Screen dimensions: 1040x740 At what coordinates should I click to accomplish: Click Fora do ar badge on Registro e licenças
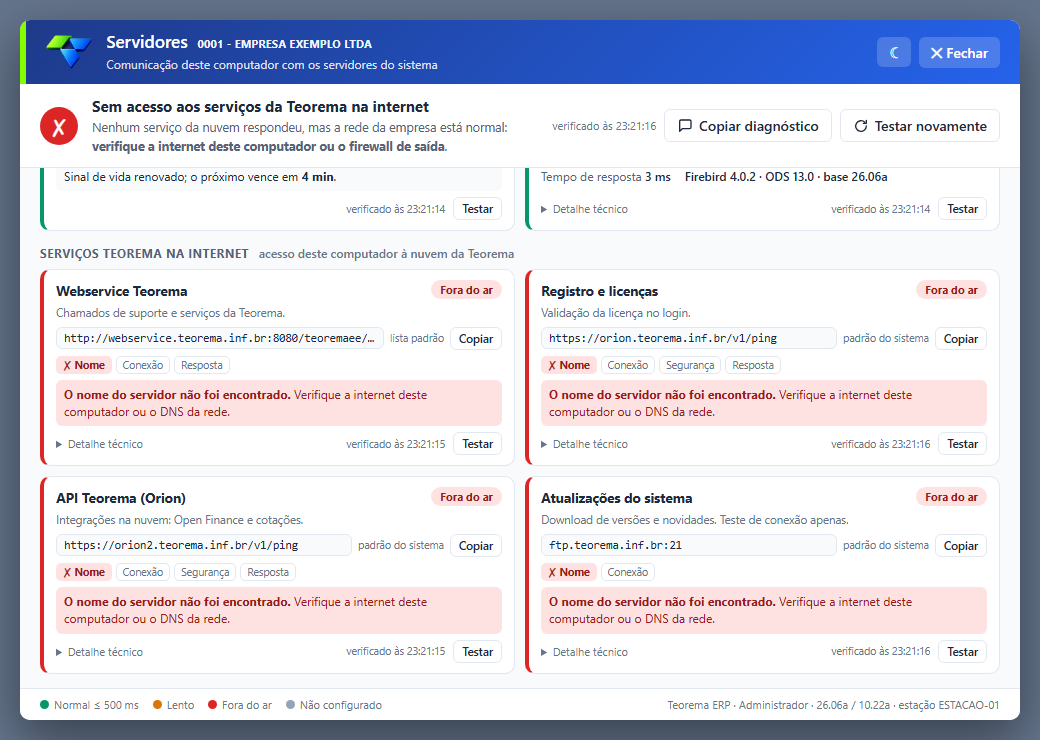pyautogui.click(x=951, y=290)
